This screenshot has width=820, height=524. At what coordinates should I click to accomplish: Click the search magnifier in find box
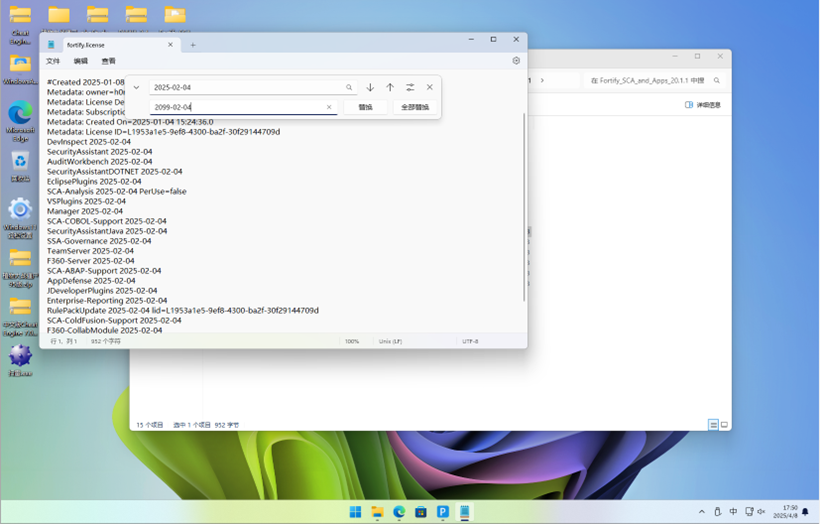pyautogui.click(x=349, y=87)
